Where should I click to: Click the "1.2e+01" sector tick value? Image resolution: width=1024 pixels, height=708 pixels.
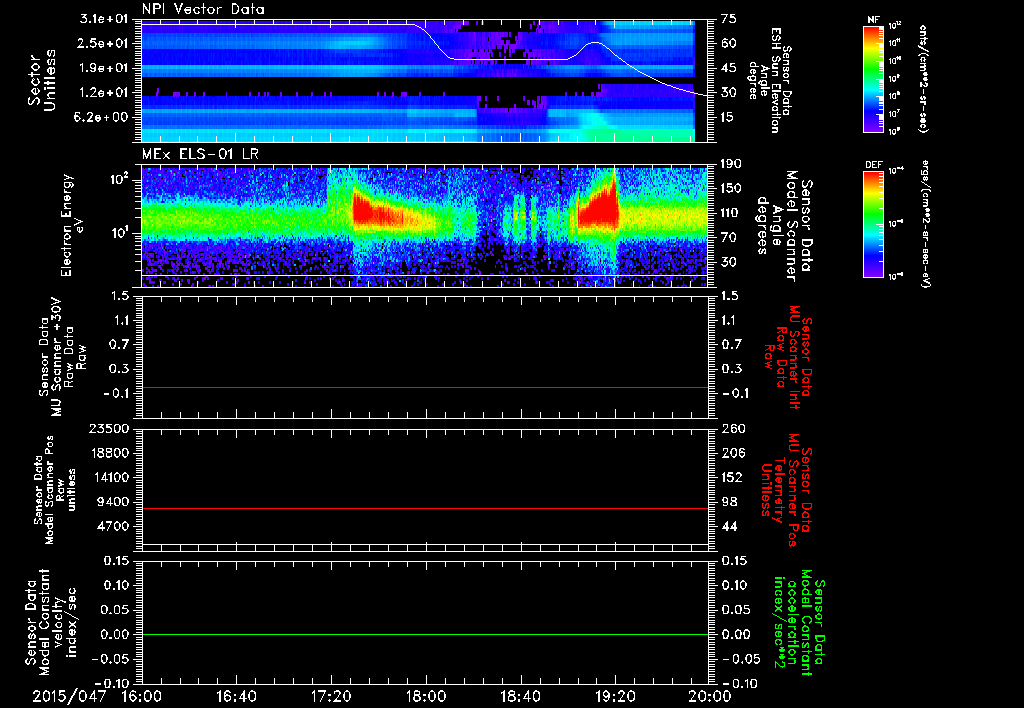click(x=106, y=92)
